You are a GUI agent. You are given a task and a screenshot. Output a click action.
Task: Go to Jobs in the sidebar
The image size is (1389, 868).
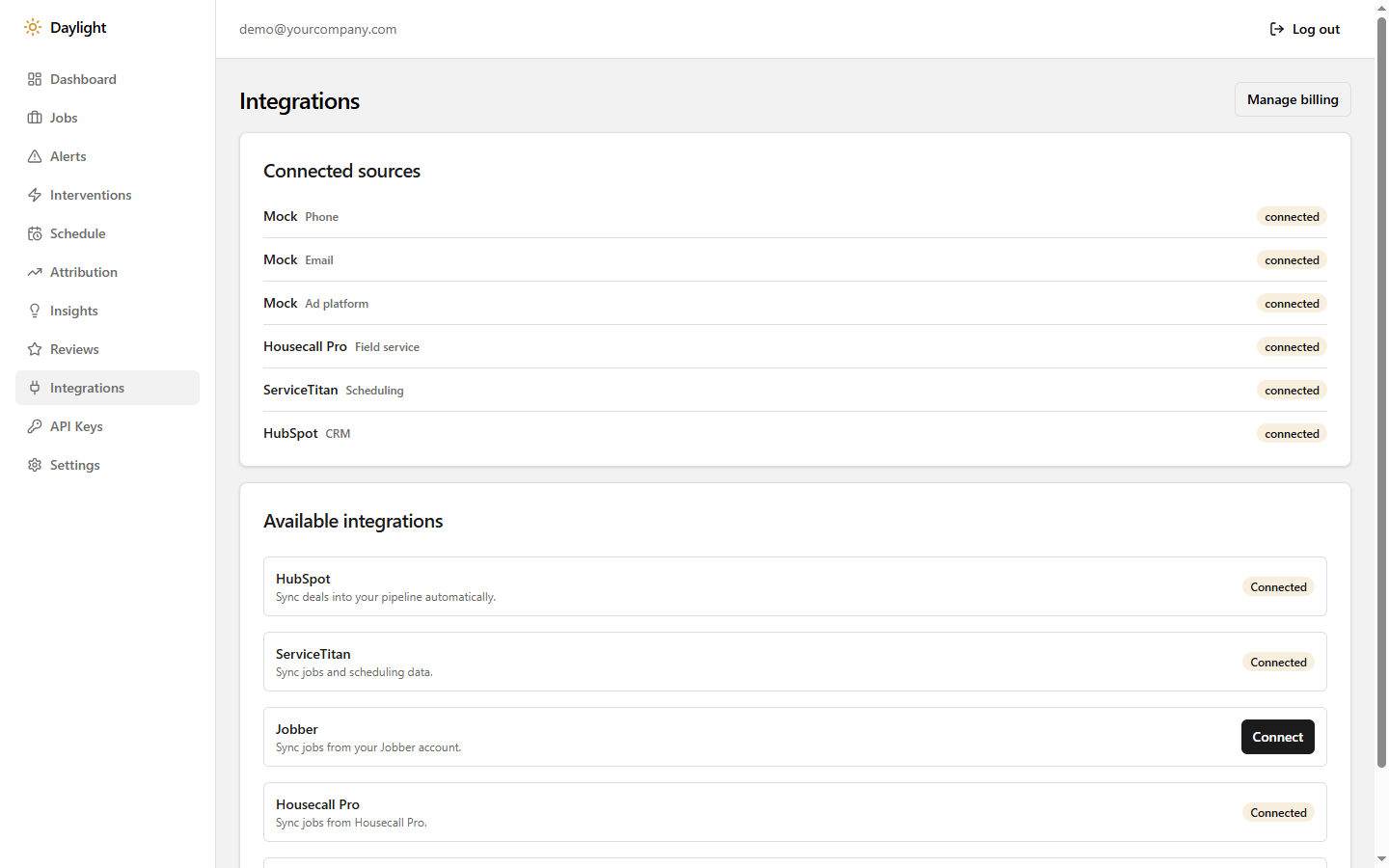107,118
